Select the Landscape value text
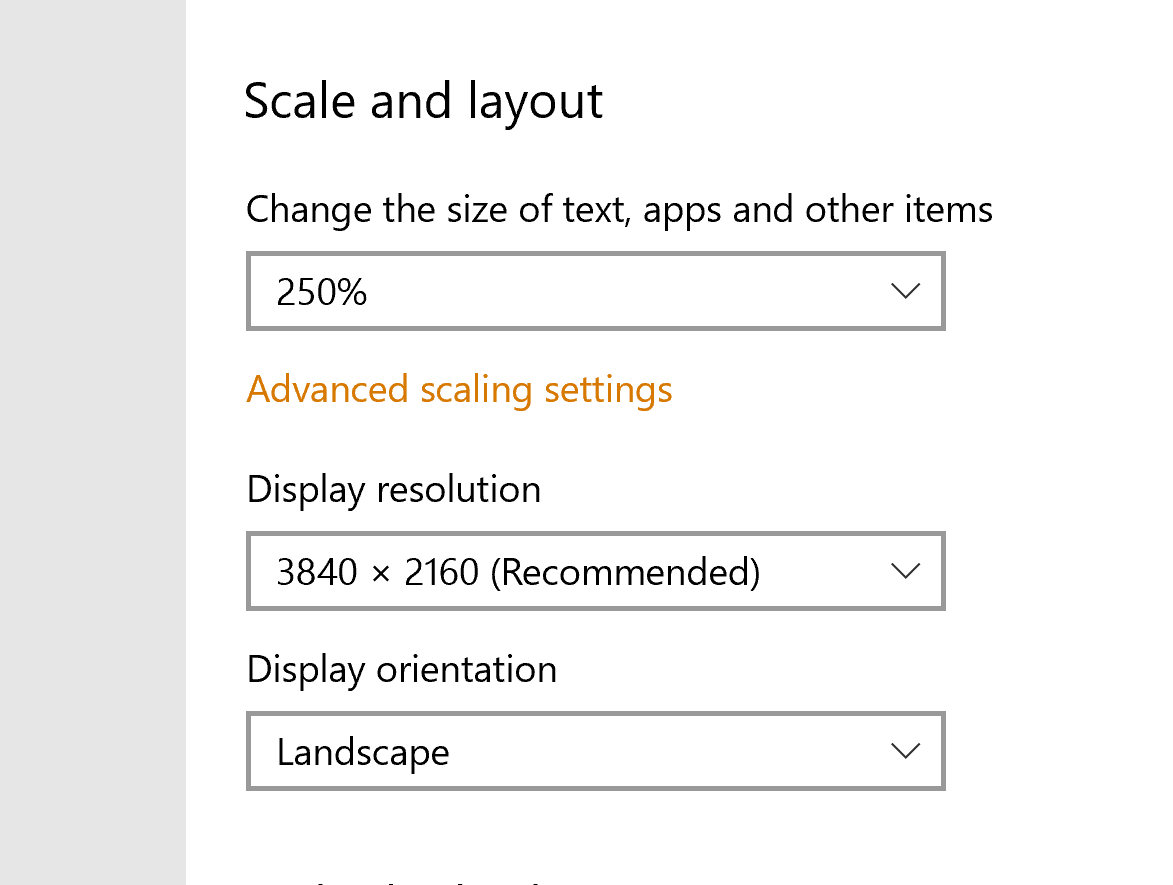 [363, 753]
